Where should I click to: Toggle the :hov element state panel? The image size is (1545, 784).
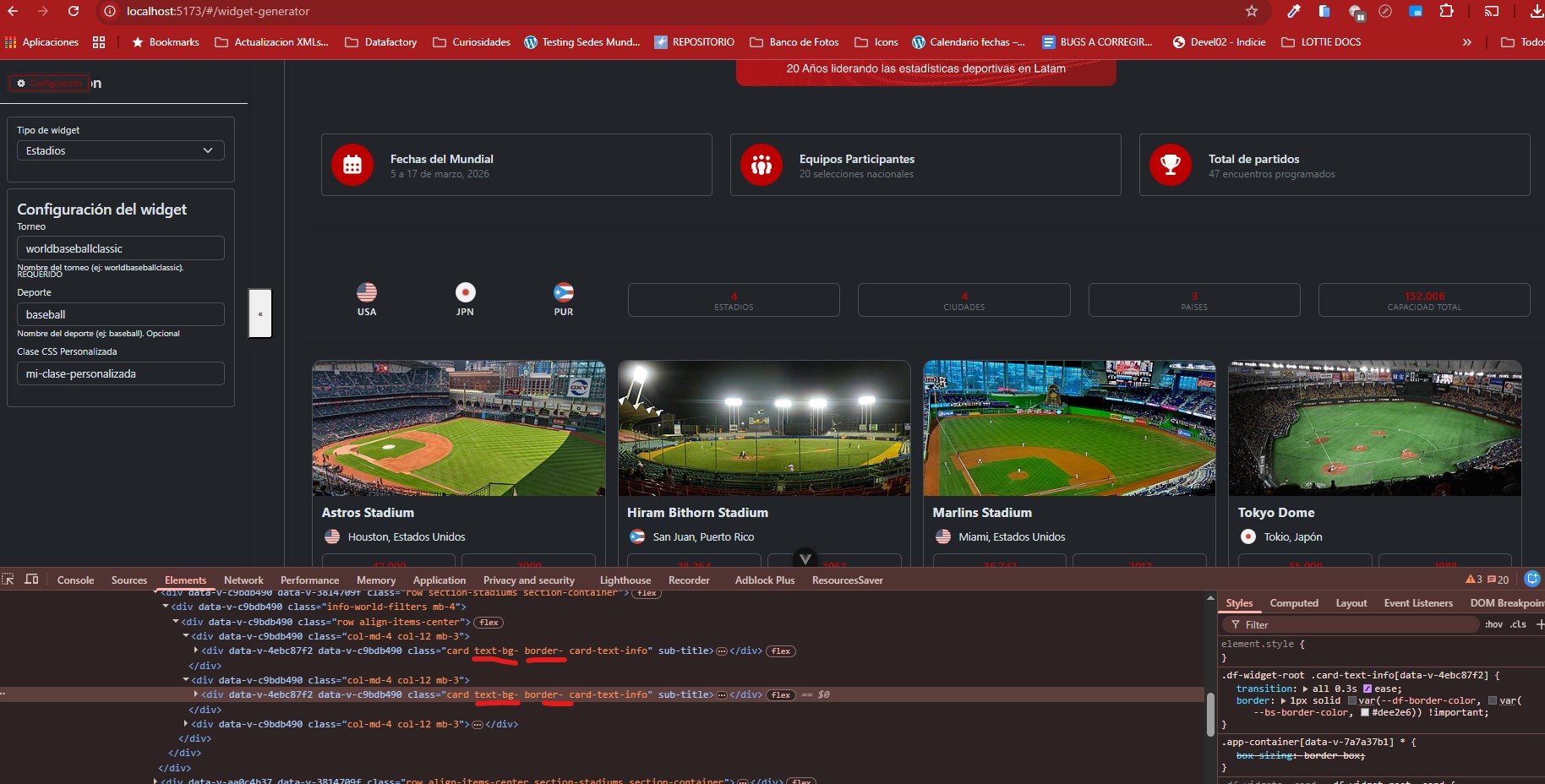pos(1493,624)
